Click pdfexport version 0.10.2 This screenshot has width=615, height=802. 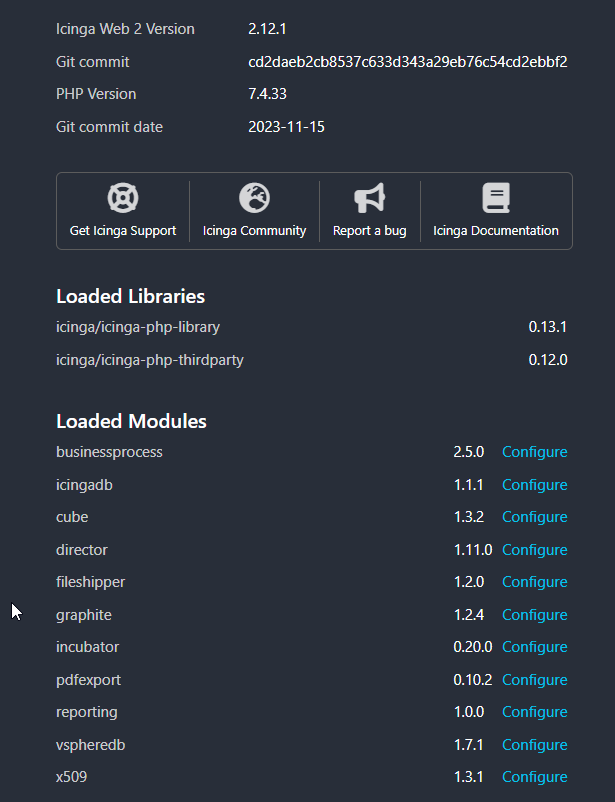[473, 680]
